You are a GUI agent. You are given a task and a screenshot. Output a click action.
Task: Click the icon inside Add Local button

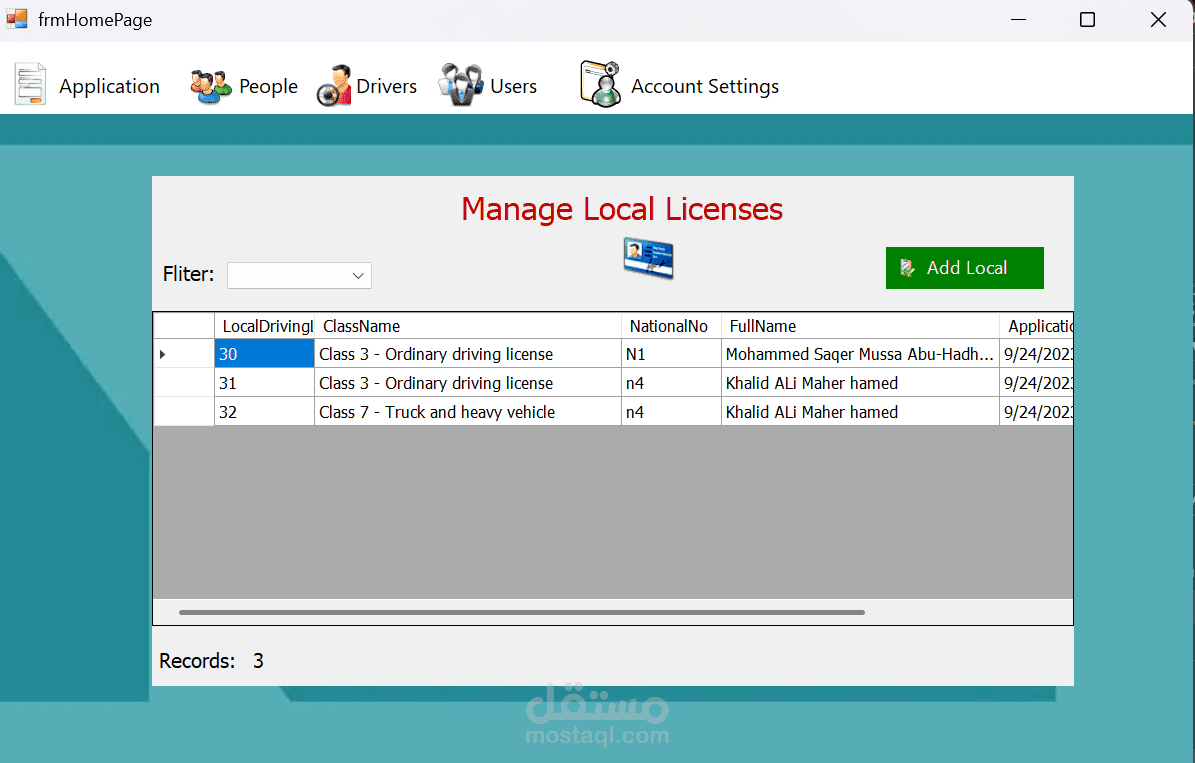(x=907, y=268)
